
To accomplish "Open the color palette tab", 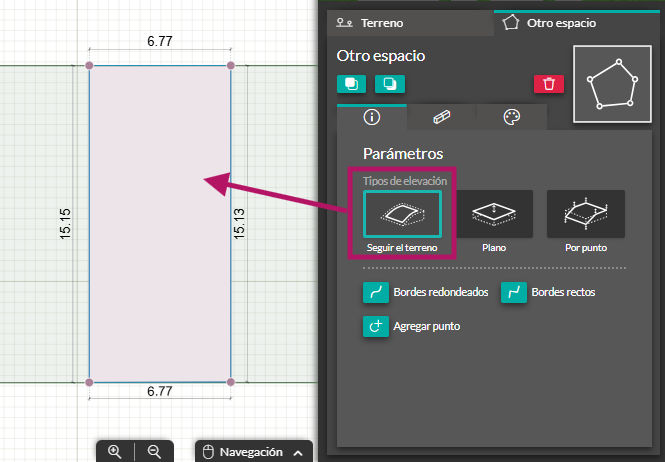I will click(511, 117).
